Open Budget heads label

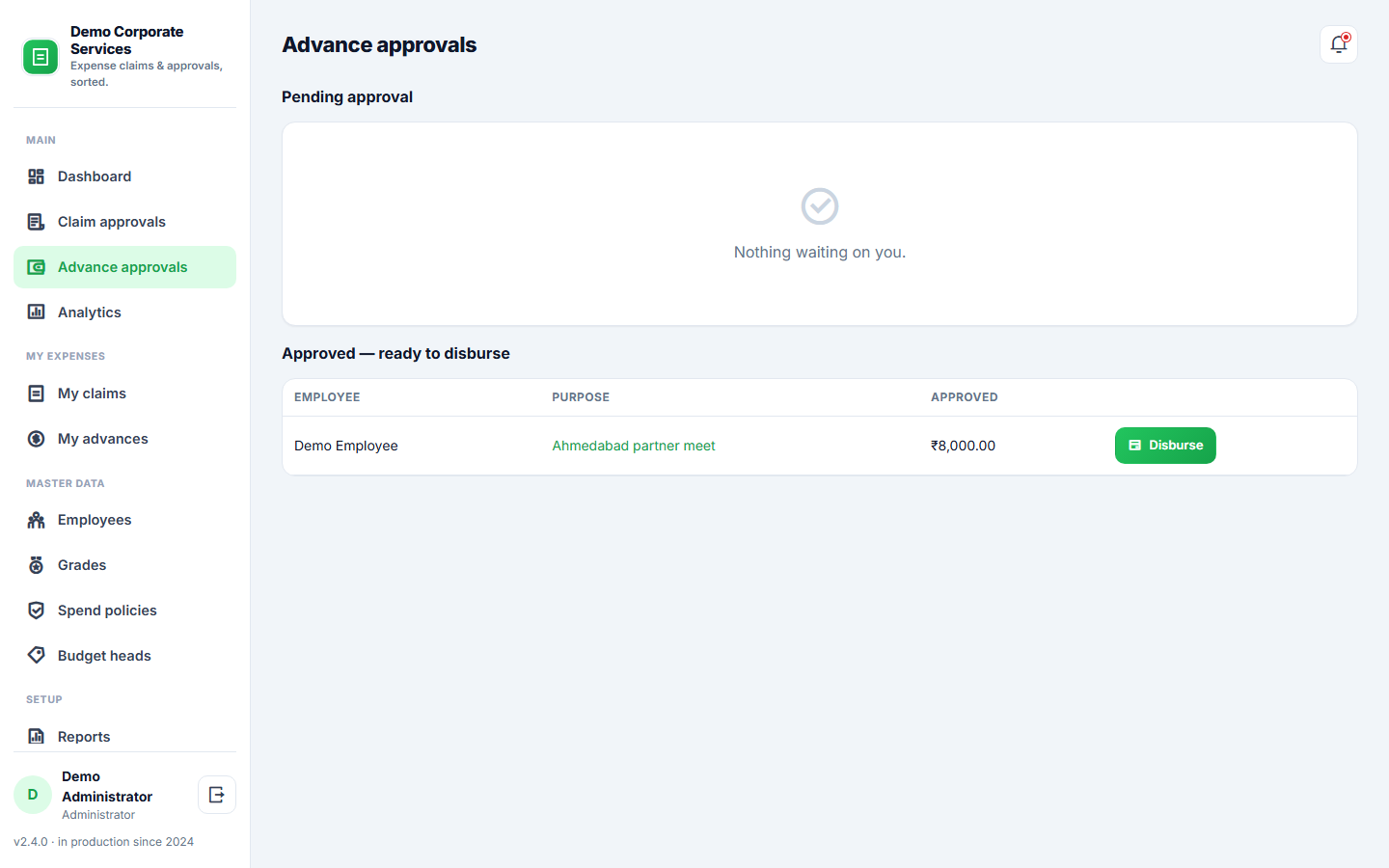(x=104, y=656)
